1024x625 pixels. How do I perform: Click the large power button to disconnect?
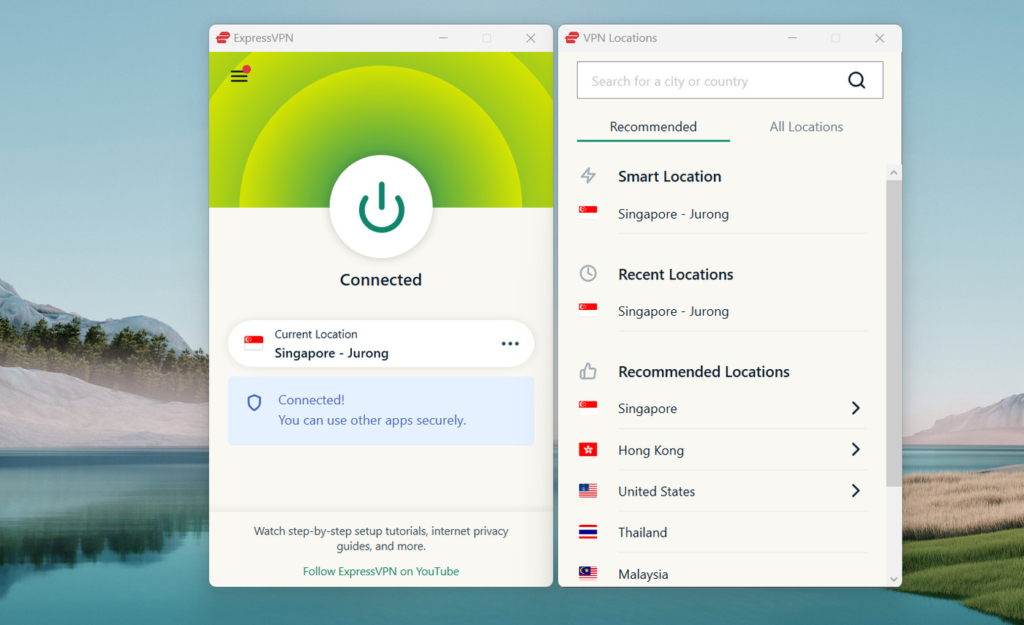pyautogui.click(x=380, y=206)
